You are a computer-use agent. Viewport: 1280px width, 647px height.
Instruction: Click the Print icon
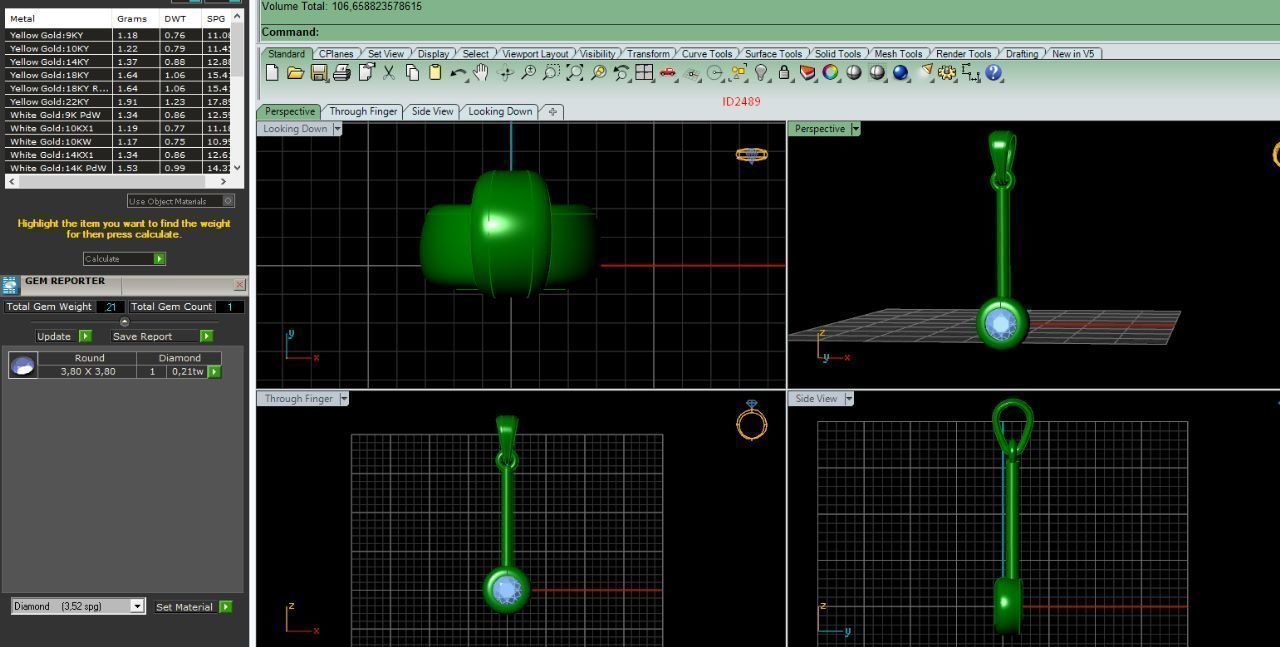coord(341,72)
